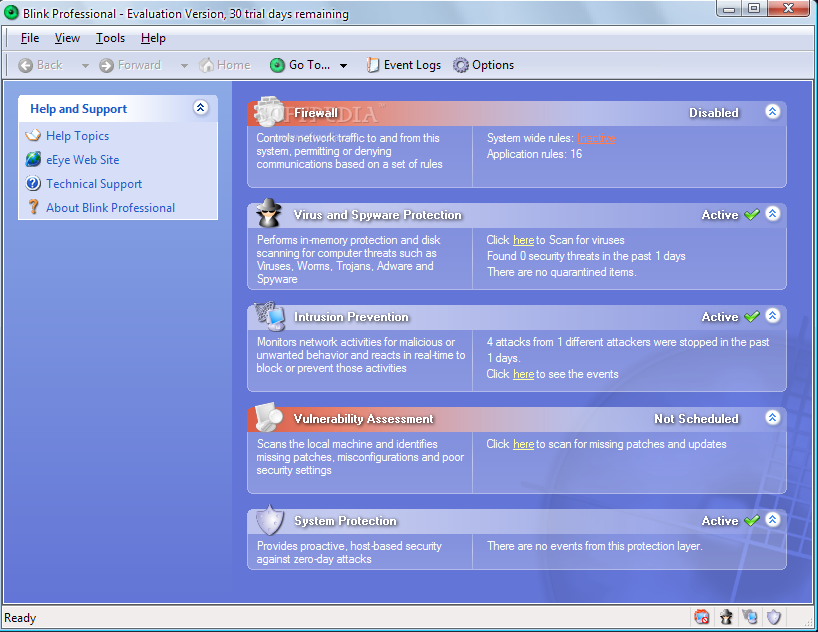Click the Home house icon
The image size is (818, 632).
click(207, 65)
